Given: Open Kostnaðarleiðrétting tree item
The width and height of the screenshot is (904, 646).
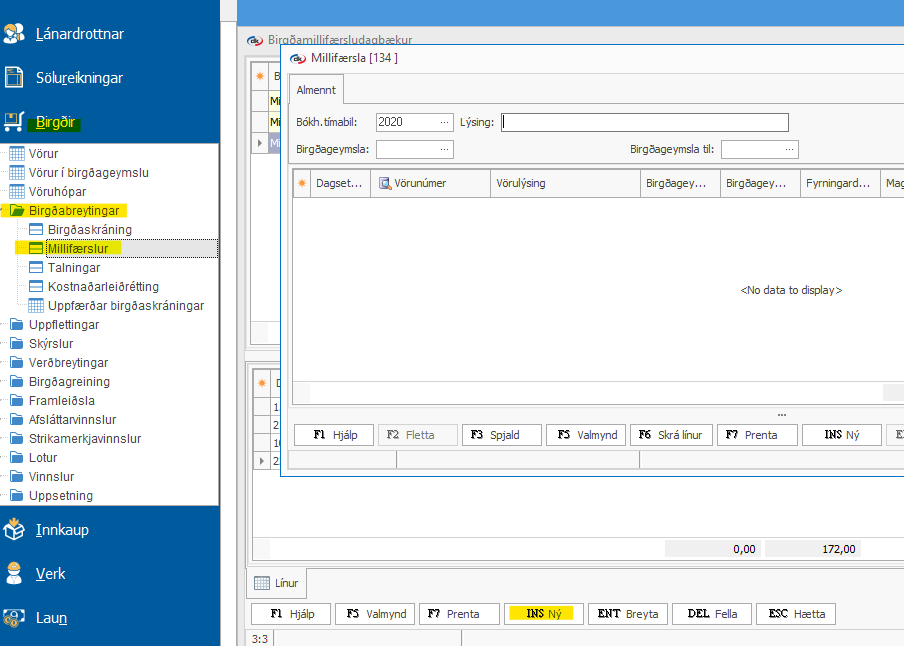Looking at the screenshot, I should pos(103,286).
